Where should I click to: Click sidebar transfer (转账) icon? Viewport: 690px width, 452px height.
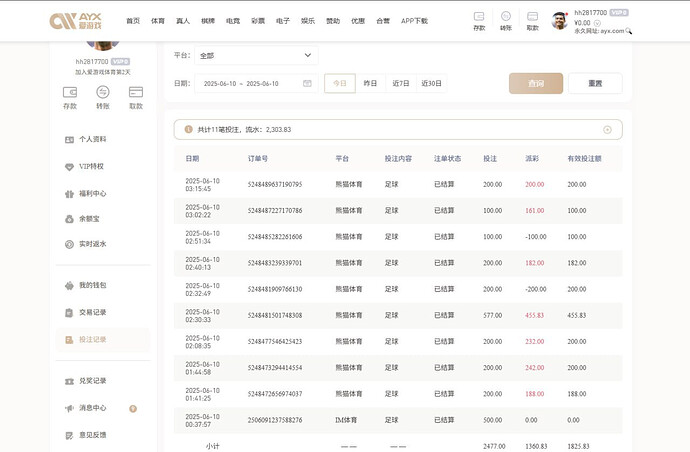click(x=103, y=93)
